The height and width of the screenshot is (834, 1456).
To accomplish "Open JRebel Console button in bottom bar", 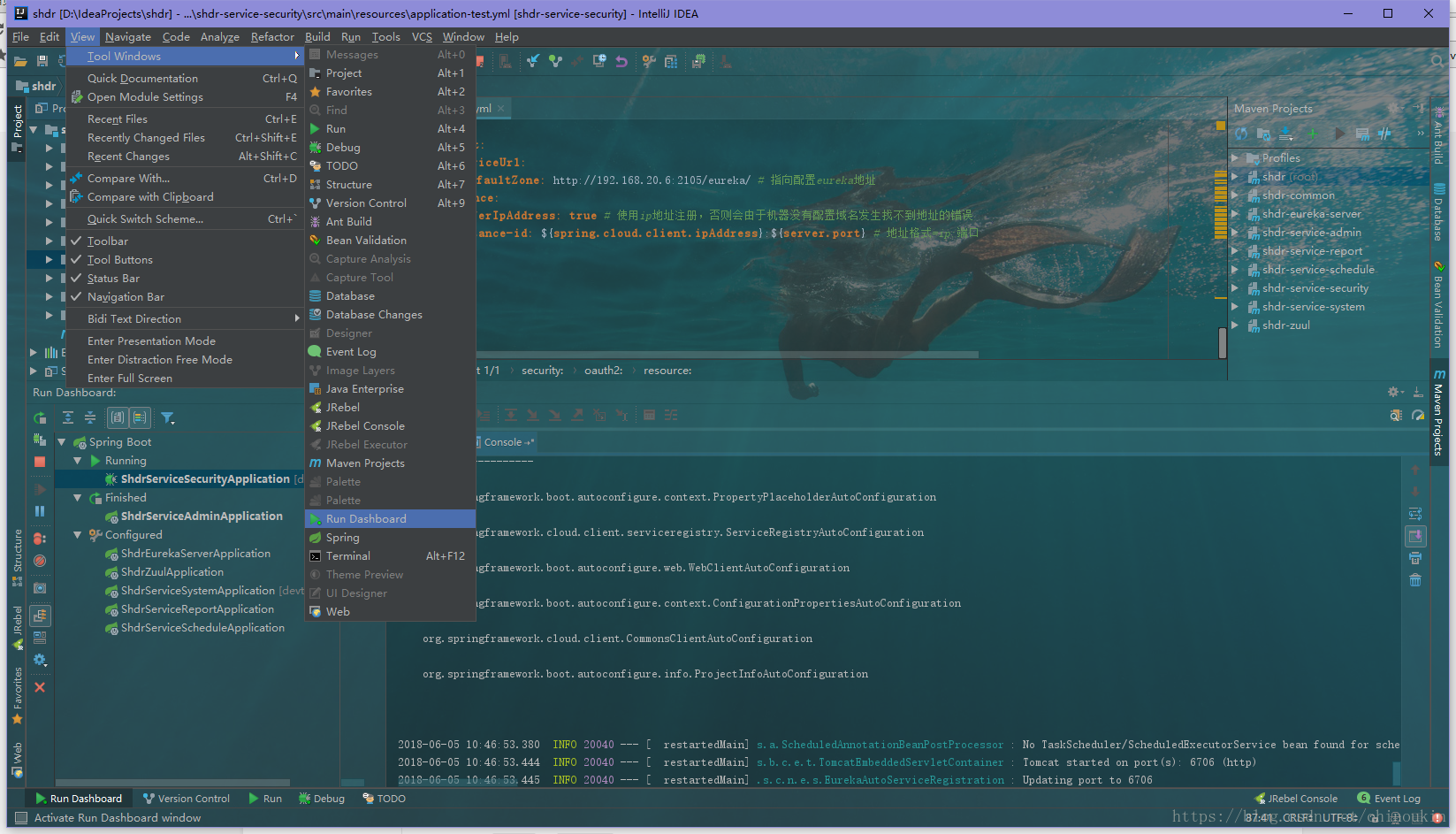I will [x=1296, y=799].
